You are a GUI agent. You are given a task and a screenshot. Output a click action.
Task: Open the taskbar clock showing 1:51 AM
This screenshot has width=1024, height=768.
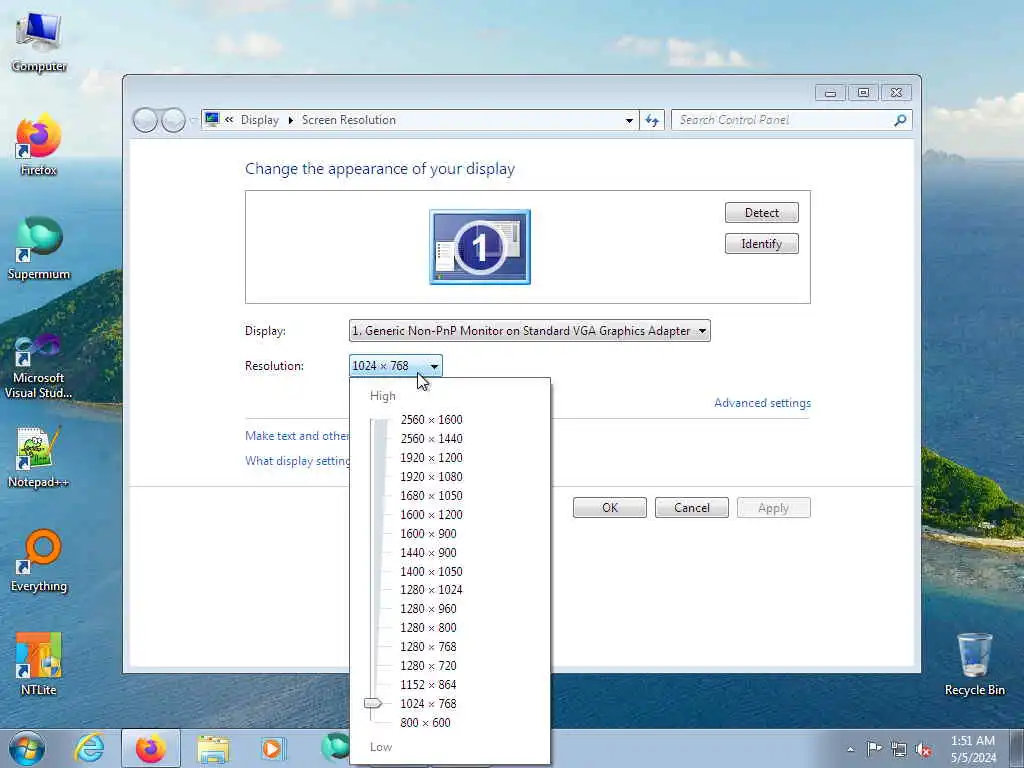(x=973, y=749)
